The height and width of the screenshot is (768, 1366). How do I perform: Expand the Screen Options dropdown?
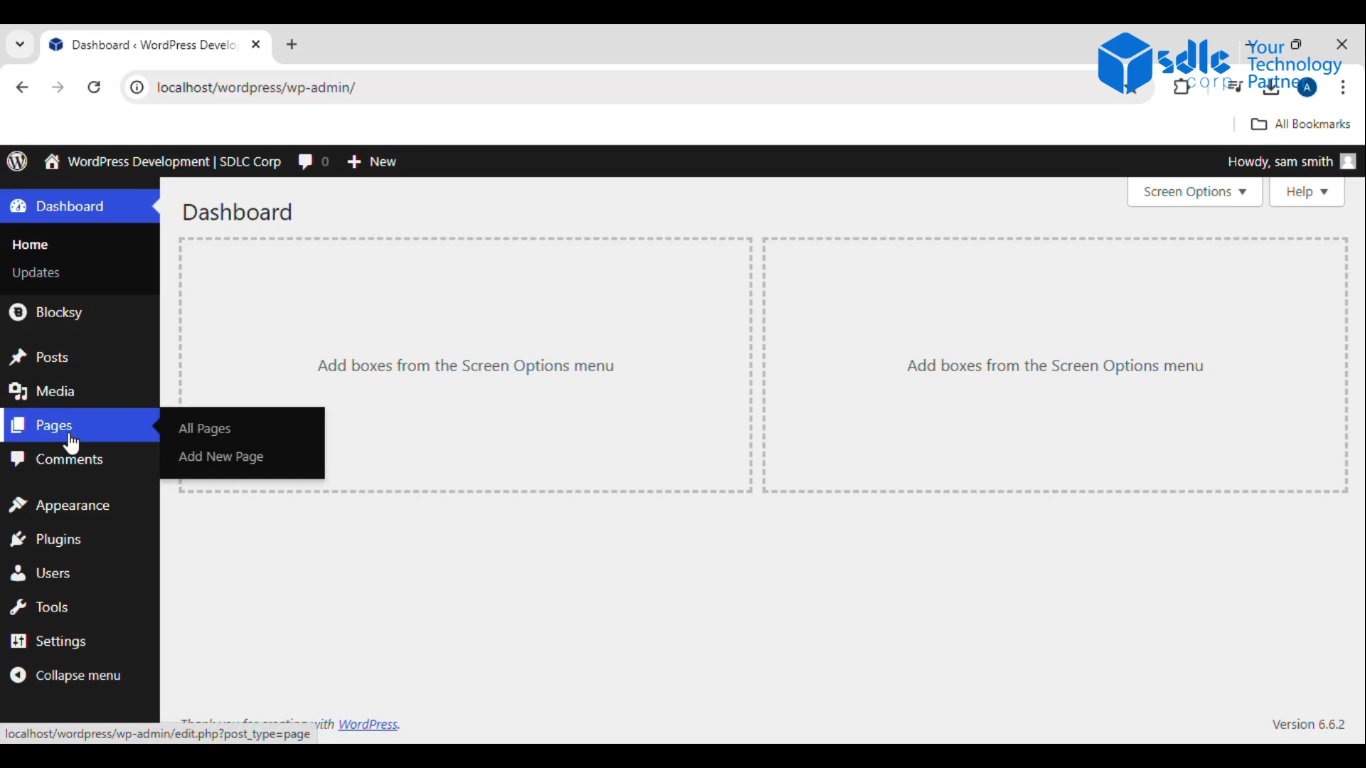click(1195, 191)
